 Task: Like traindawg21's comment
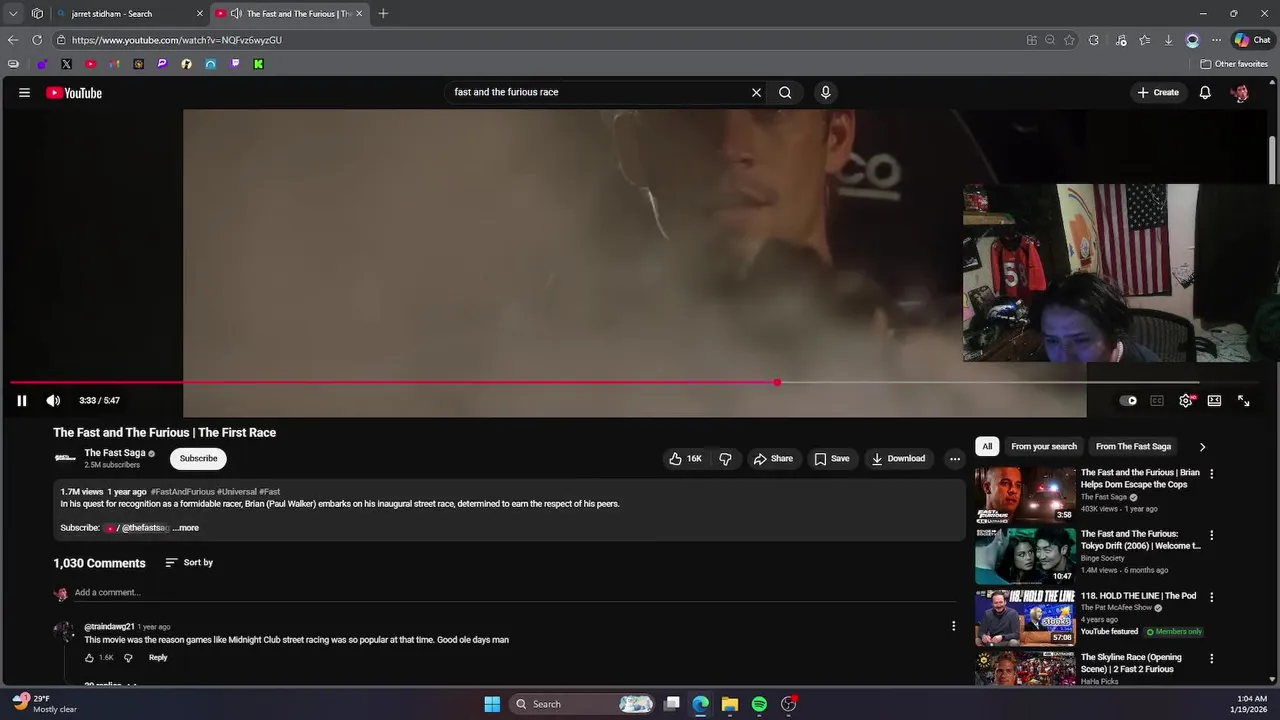click(89, 658)
